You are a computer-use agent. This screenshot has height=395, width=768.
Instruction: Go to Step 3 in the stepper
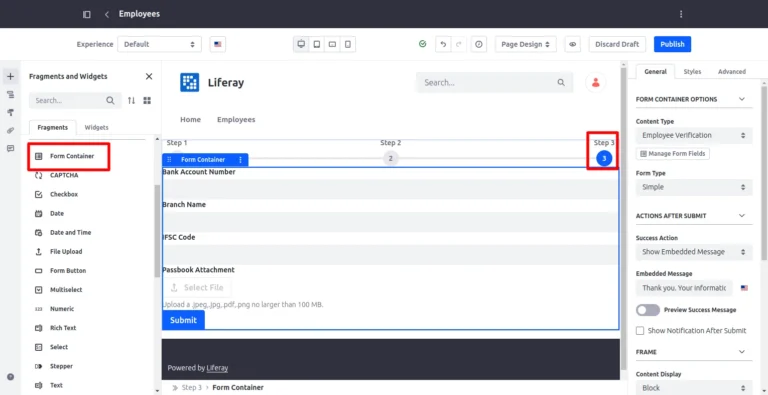tap(604, 158)
